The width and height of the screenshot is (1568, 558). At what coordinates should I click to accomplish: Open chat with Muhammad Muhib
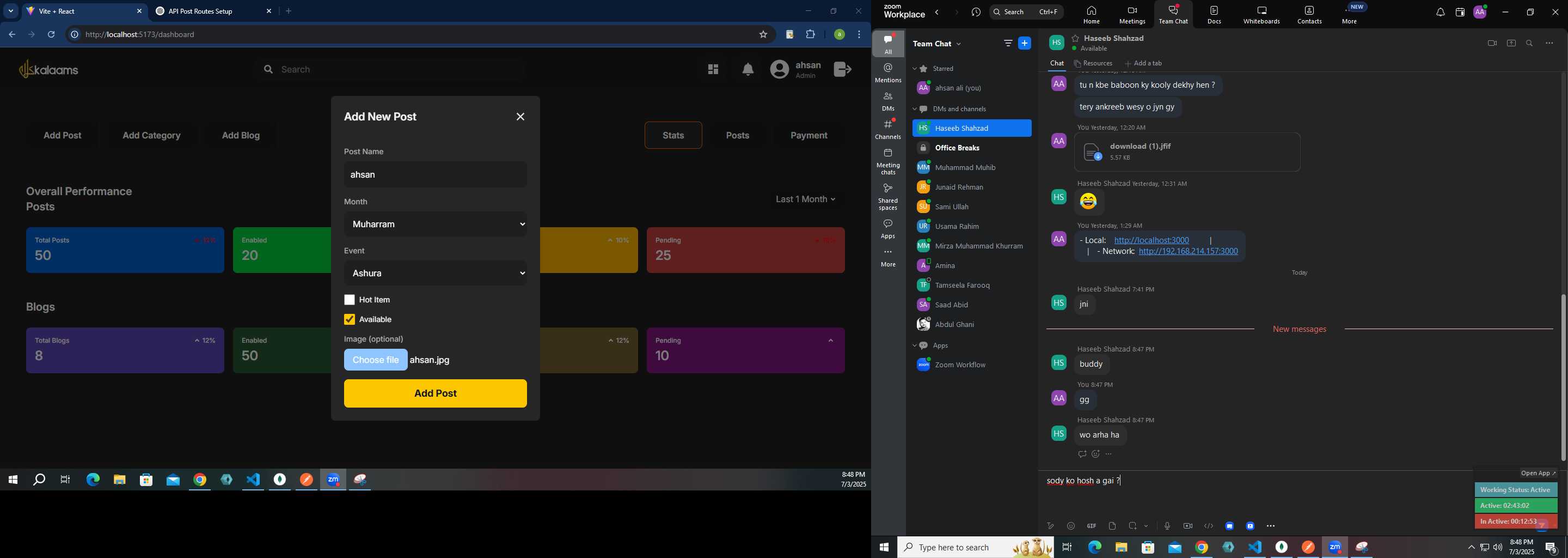click(971, 167)
